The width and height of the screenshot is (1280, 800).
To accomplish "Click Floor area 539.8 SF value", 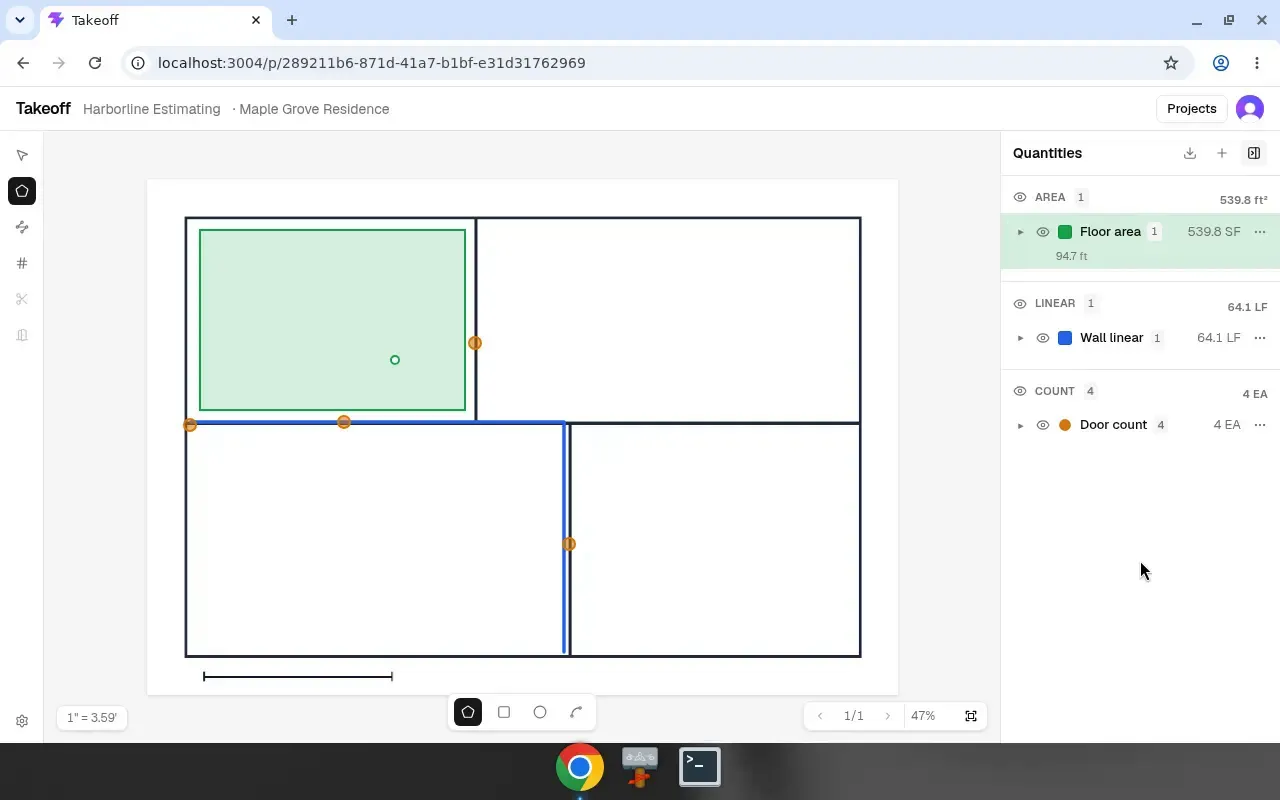I will [1214, 232].
